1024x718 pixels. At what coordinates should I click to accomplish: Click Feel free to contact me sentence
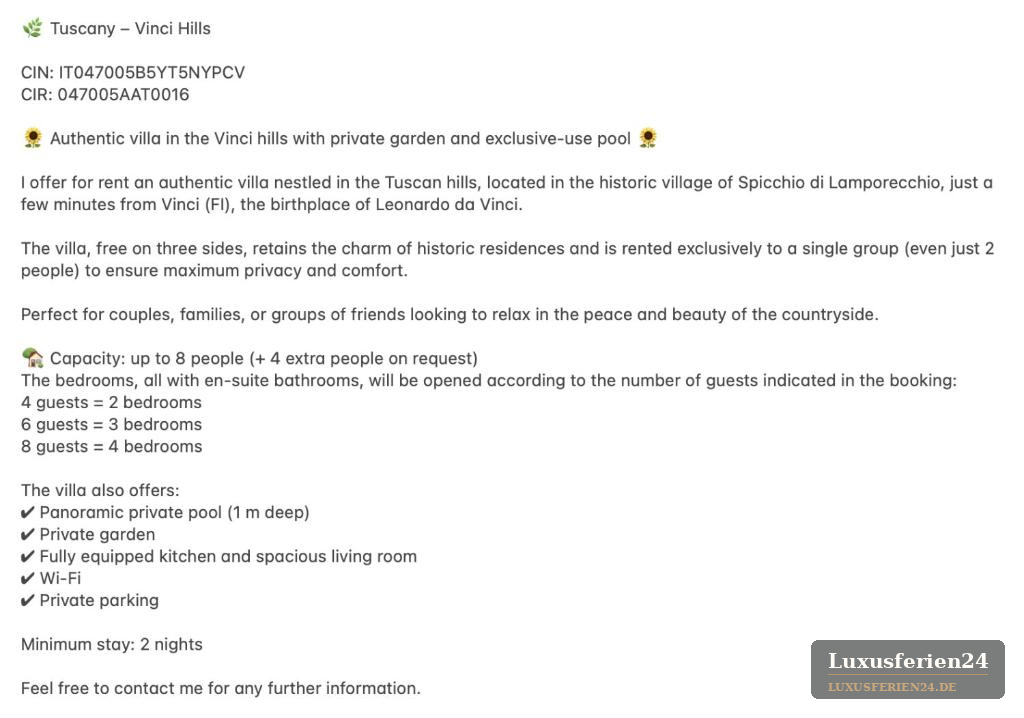pos(221,689)
